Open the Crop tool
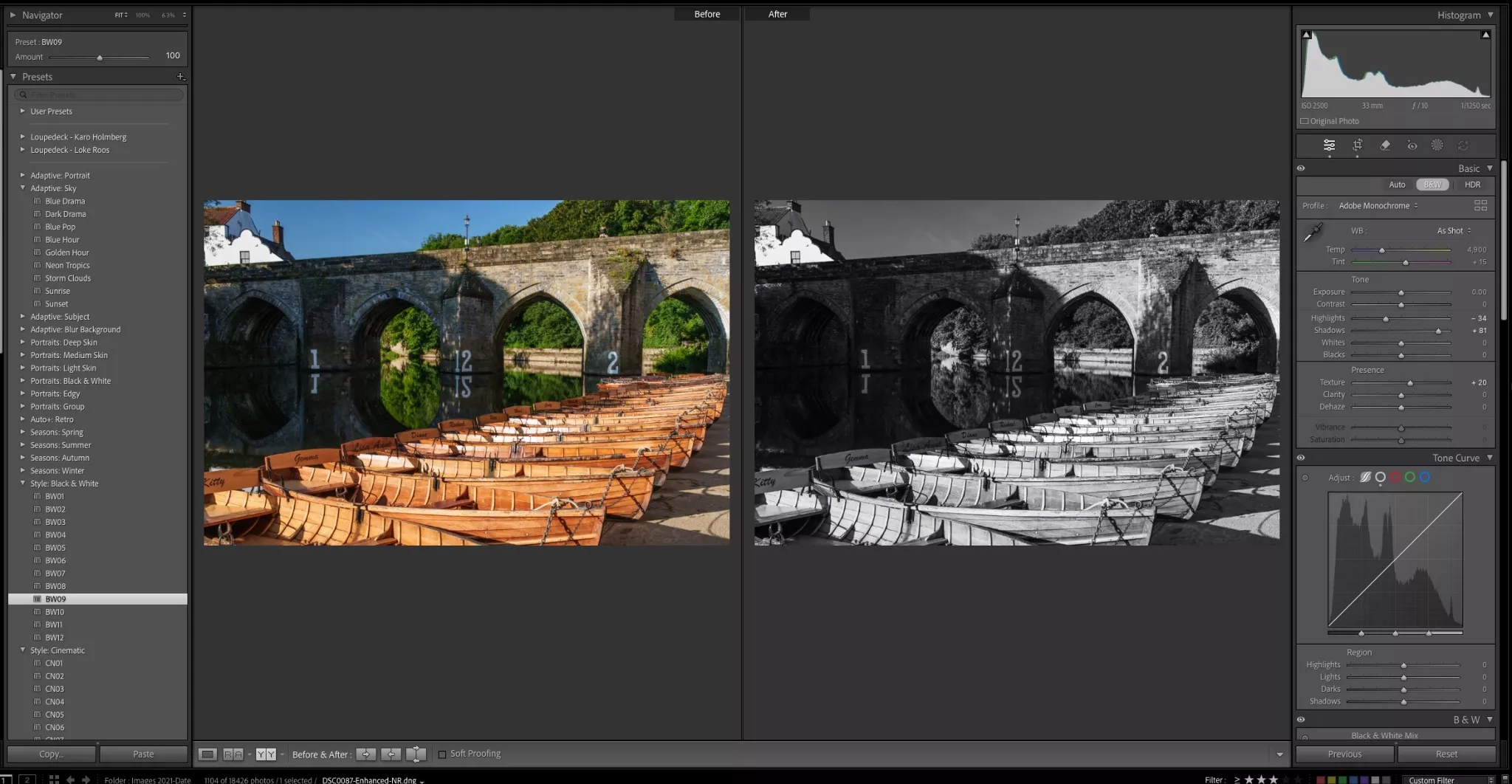The height and width of the screenshot is (784, 1512). pyautogui.click(x=1357, y=145)
